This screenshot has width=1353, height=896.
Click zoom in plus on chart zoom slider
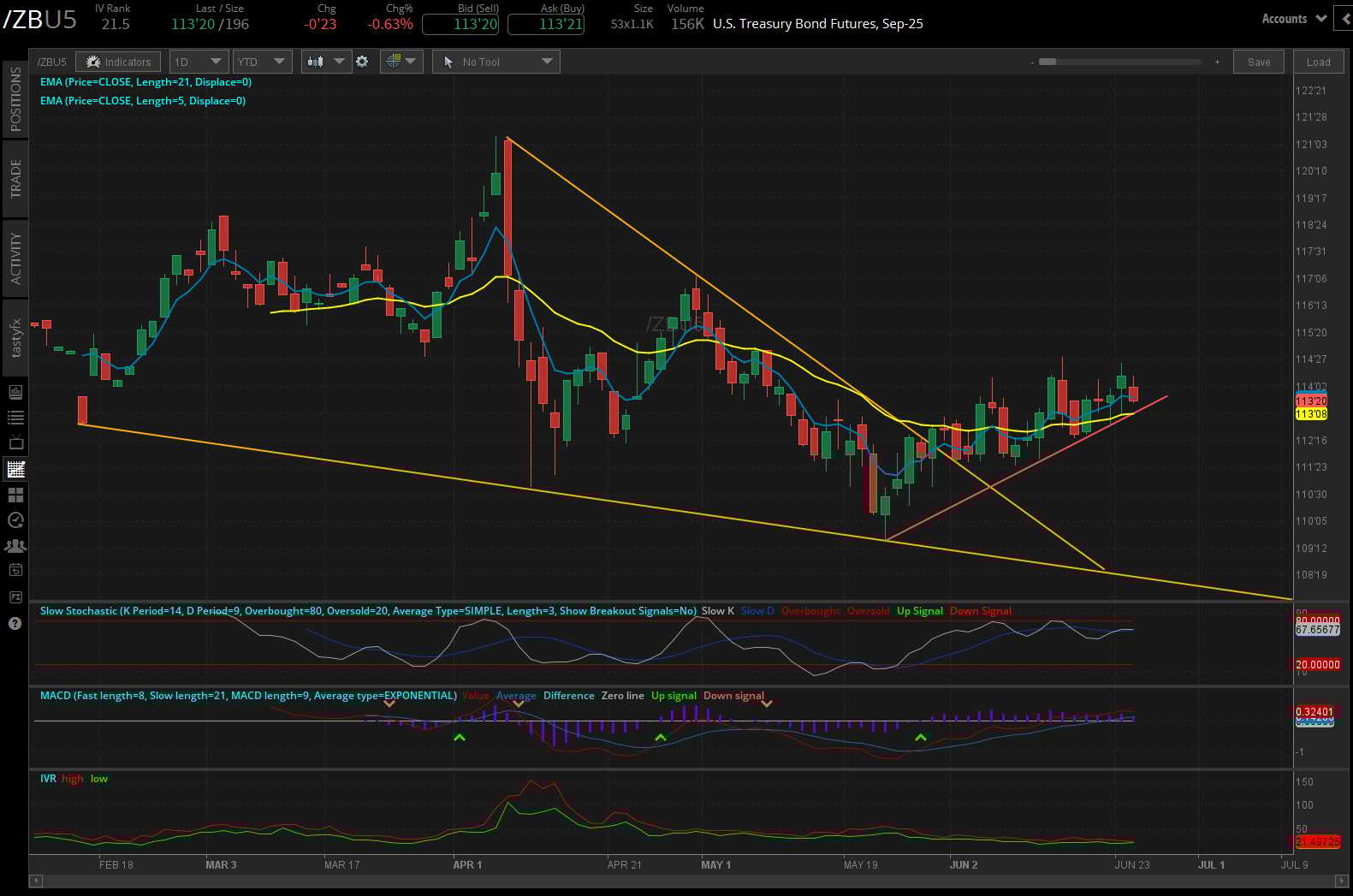coord(1217,62)
